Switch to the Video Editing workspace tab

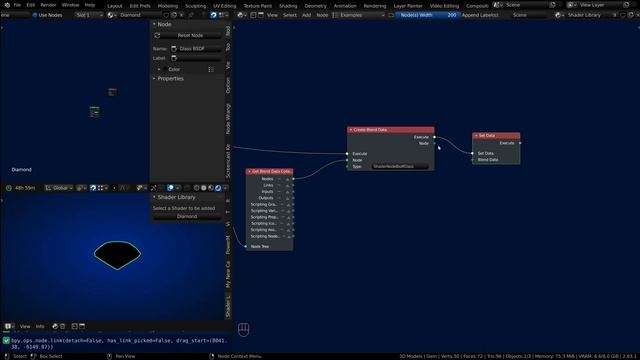(444, 6)
